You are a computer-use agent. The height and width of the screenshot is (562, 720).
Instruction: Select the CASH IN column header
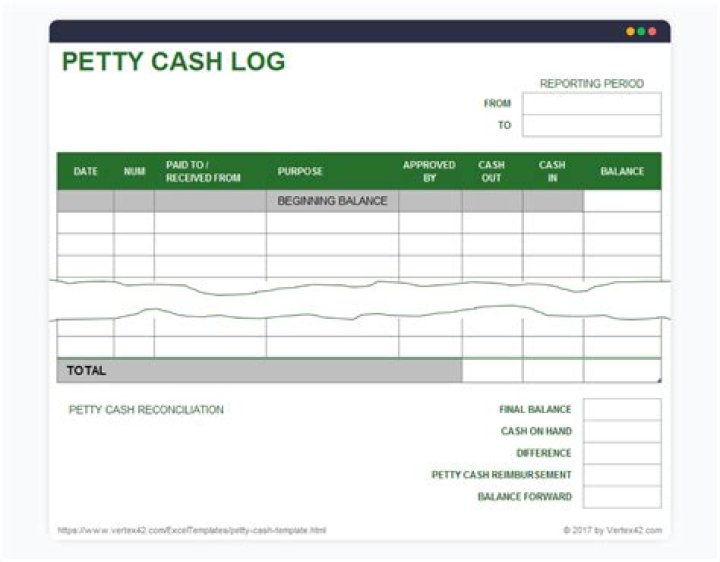tap(552, 171)
